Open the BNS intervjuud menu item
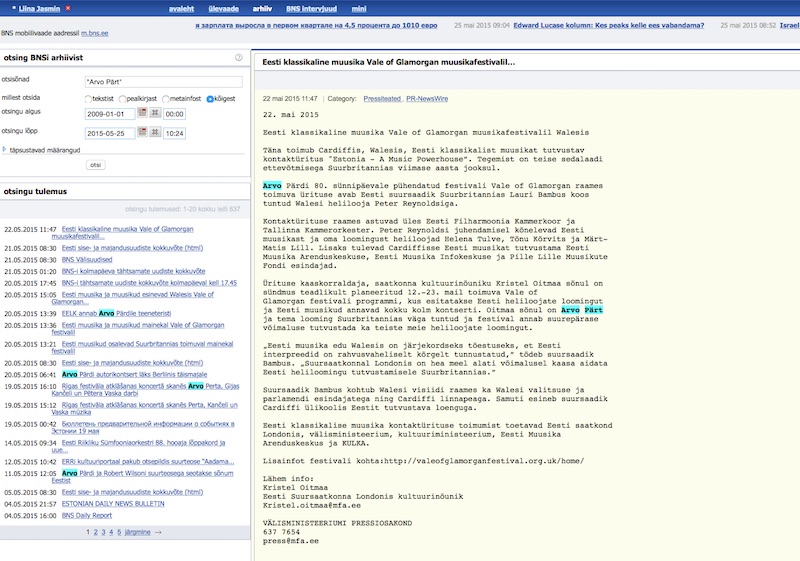800x561 pixels. (311, 9)
